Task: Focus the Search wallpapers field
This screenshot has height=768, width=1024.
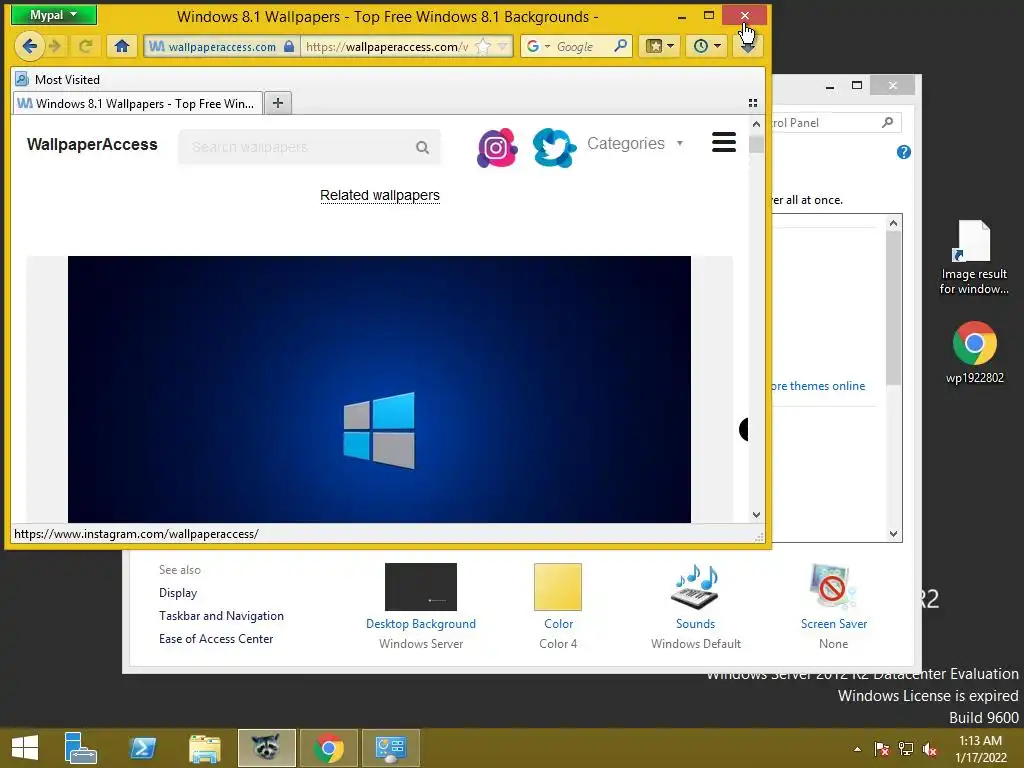Action: (297, 147)
